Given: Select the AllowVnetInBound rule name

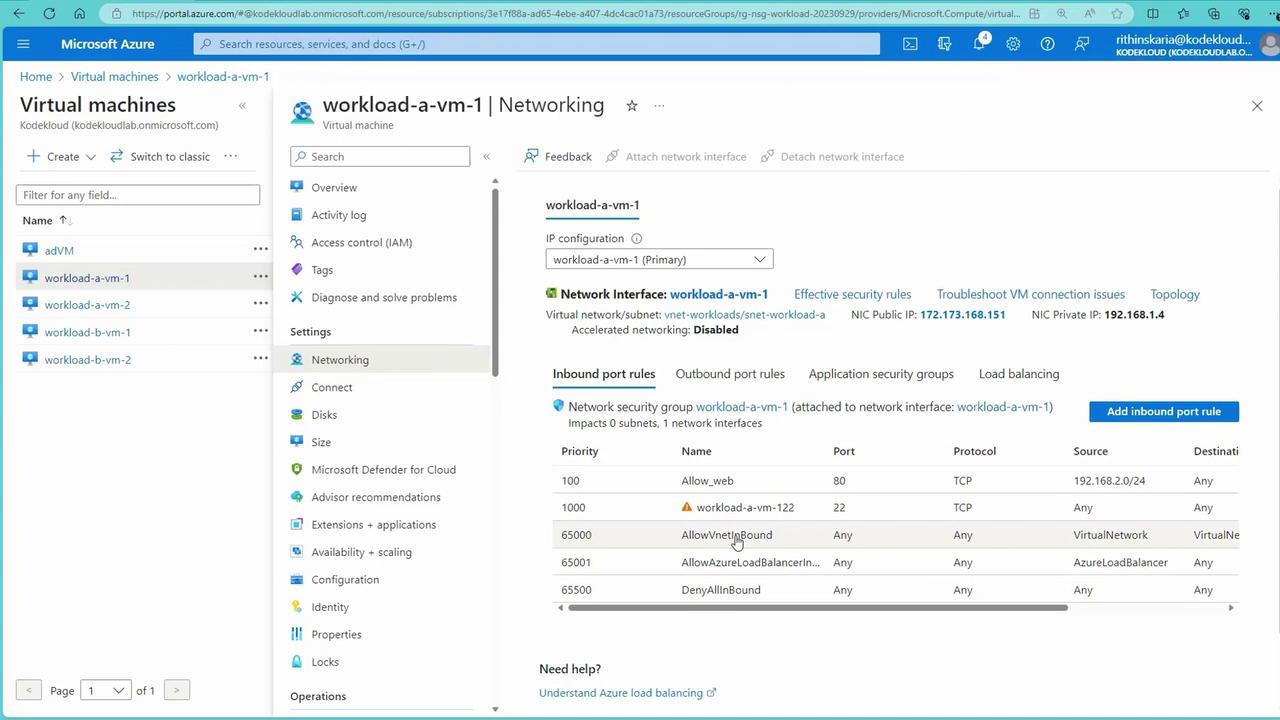Looking at the screenshot, I should 727,535.
